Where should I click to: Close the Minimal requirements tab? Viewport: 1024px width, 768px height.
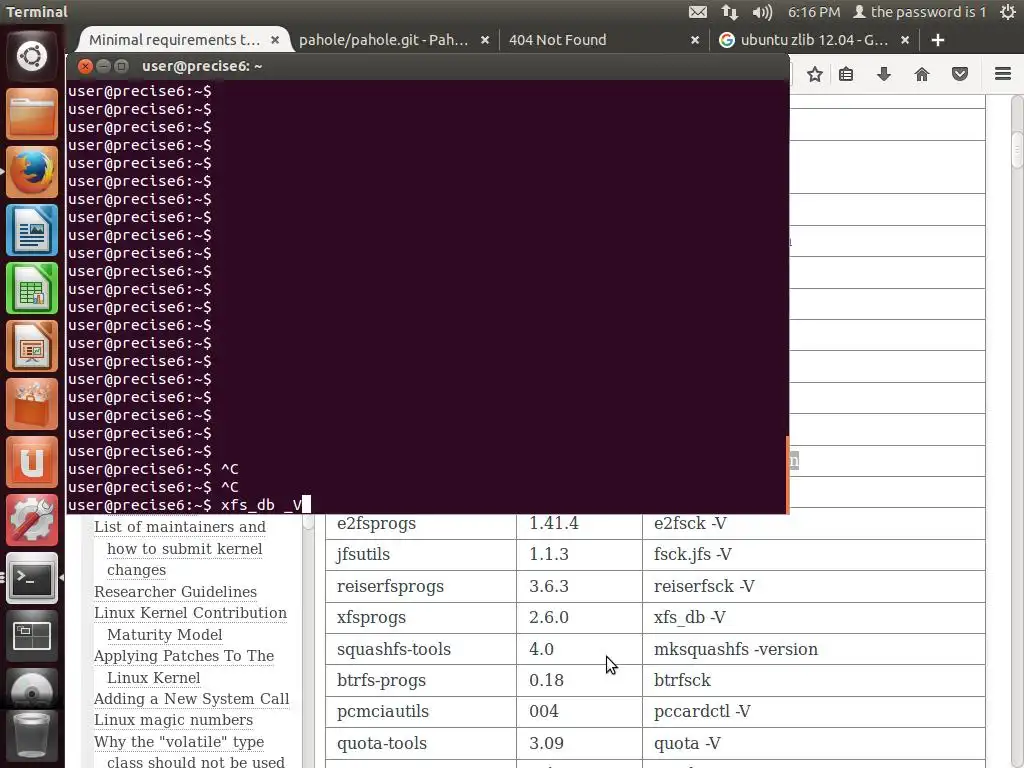click(275, 40)
